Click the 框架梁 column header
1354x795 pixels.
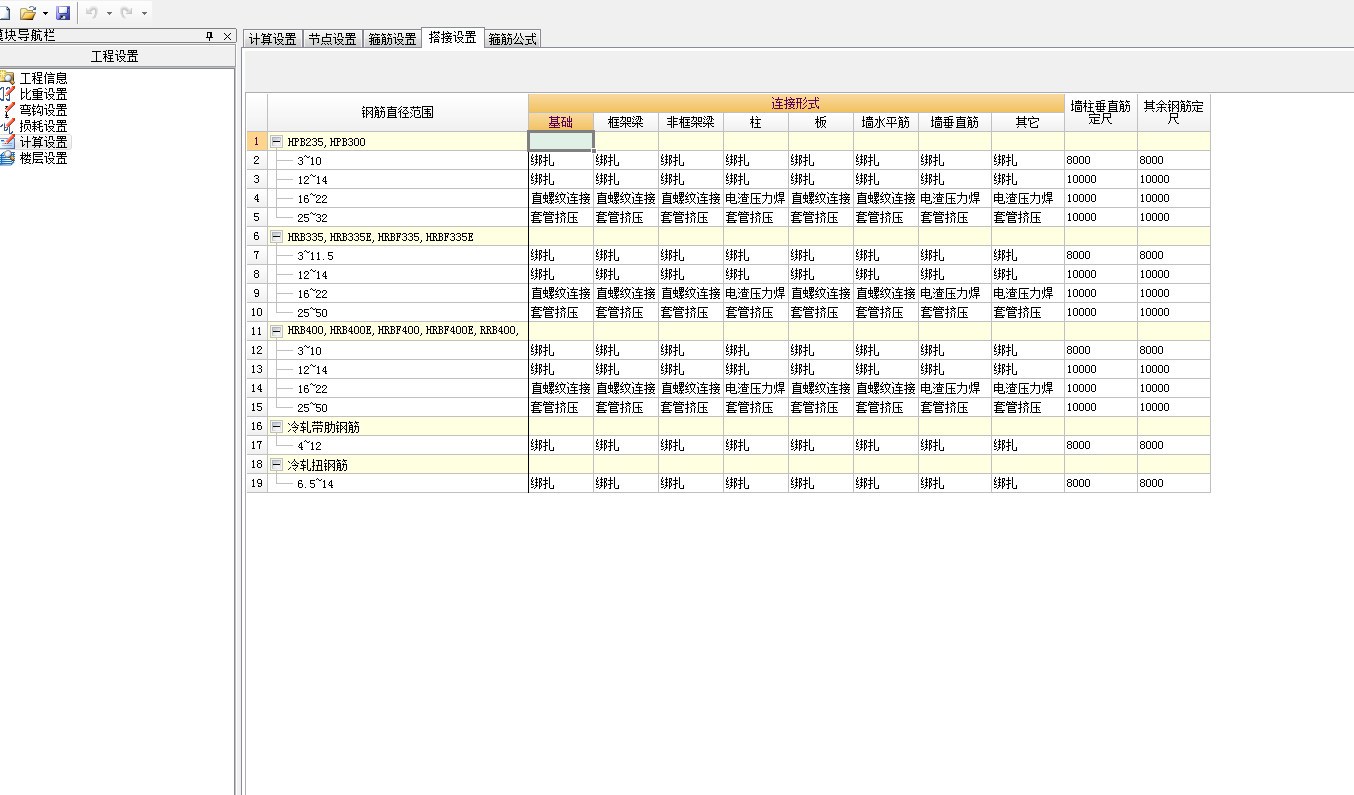tap(626, 122)
